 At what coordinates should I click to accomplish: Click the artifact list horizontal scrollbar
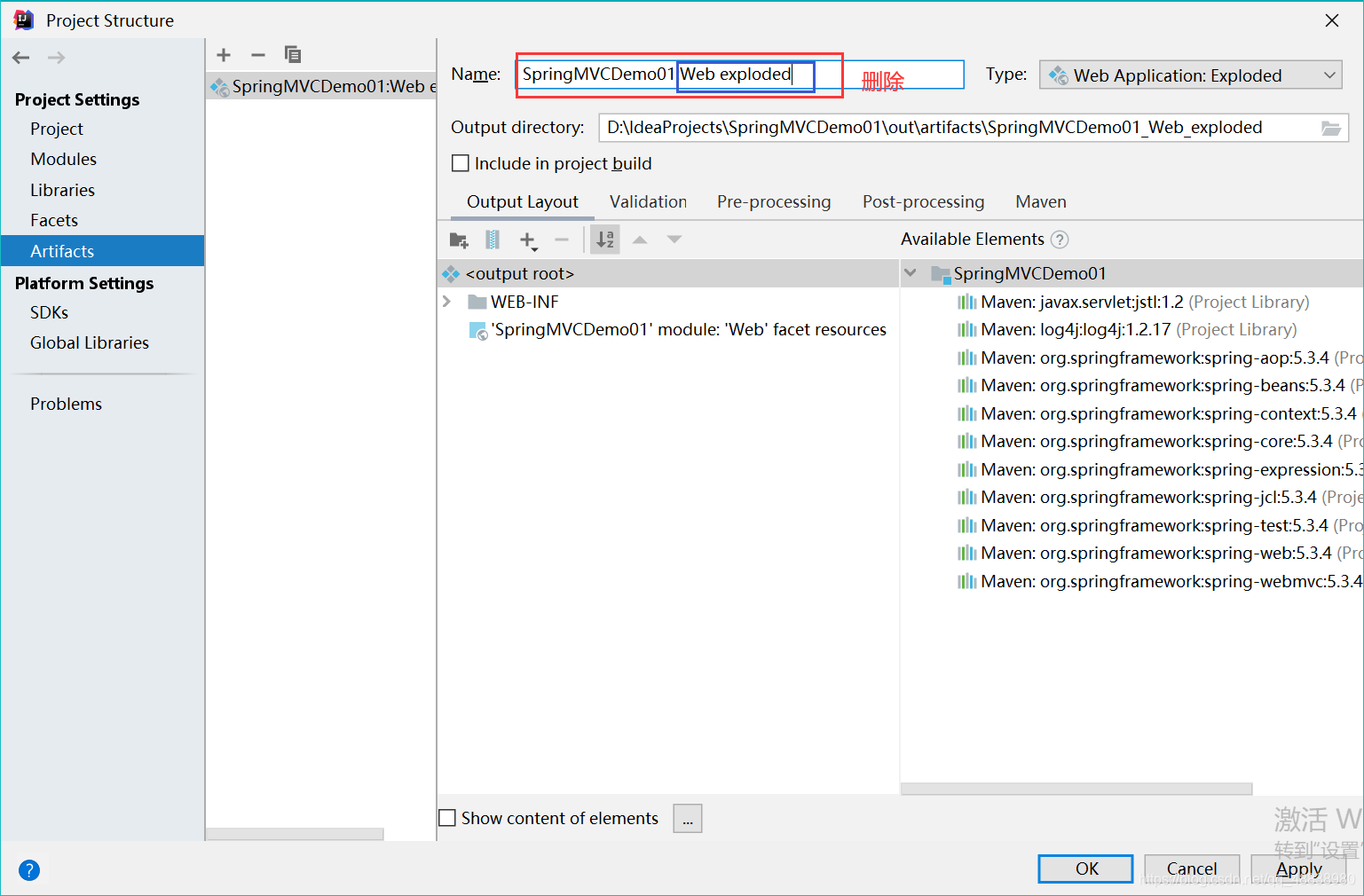[295, 834]
